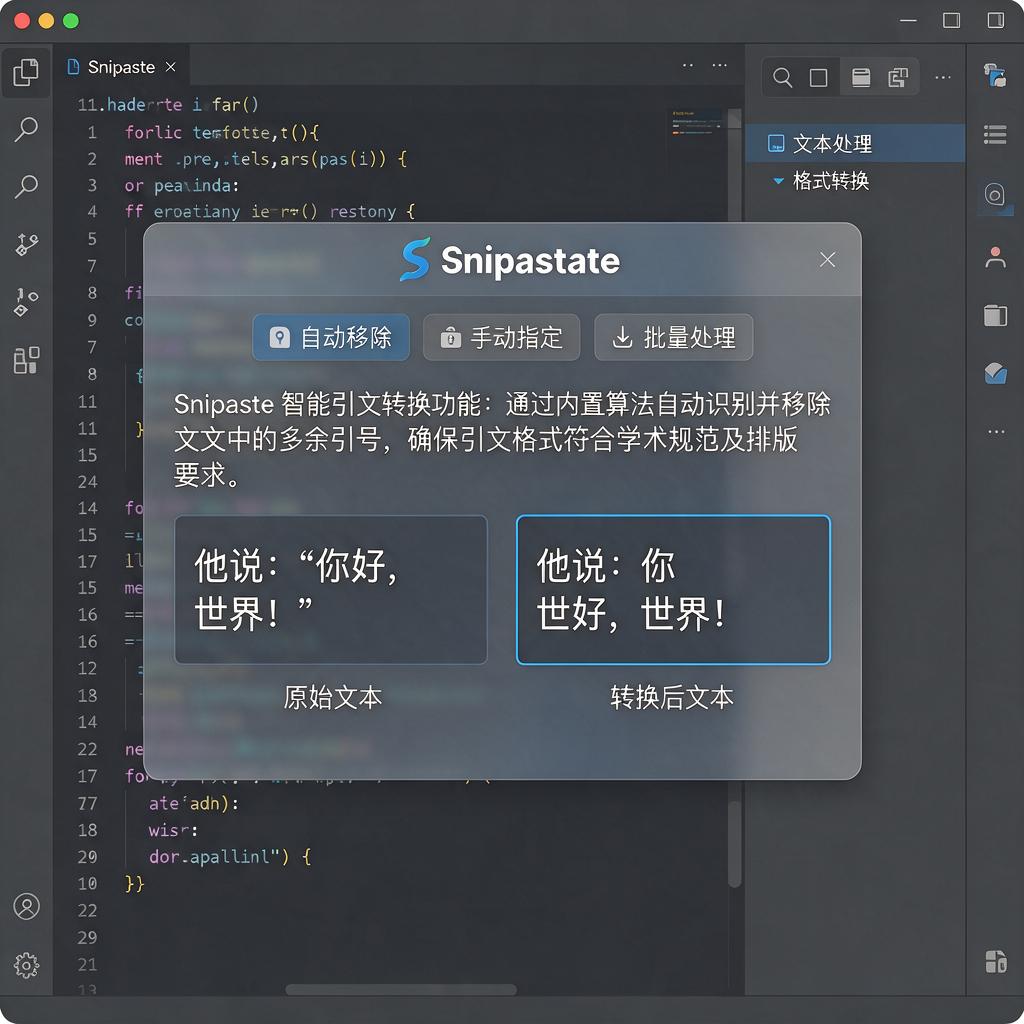
Task: Close the Snipastate dialog
Action: click(827, 260)
